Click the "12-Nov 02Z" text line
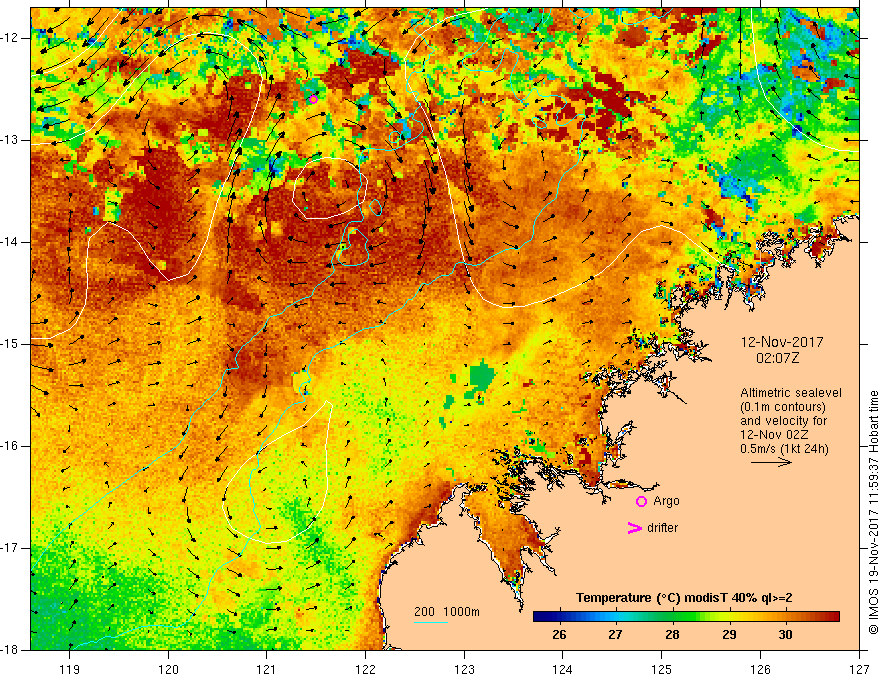The height and width of the screenshot is (680, 880). tap(776, 435)
